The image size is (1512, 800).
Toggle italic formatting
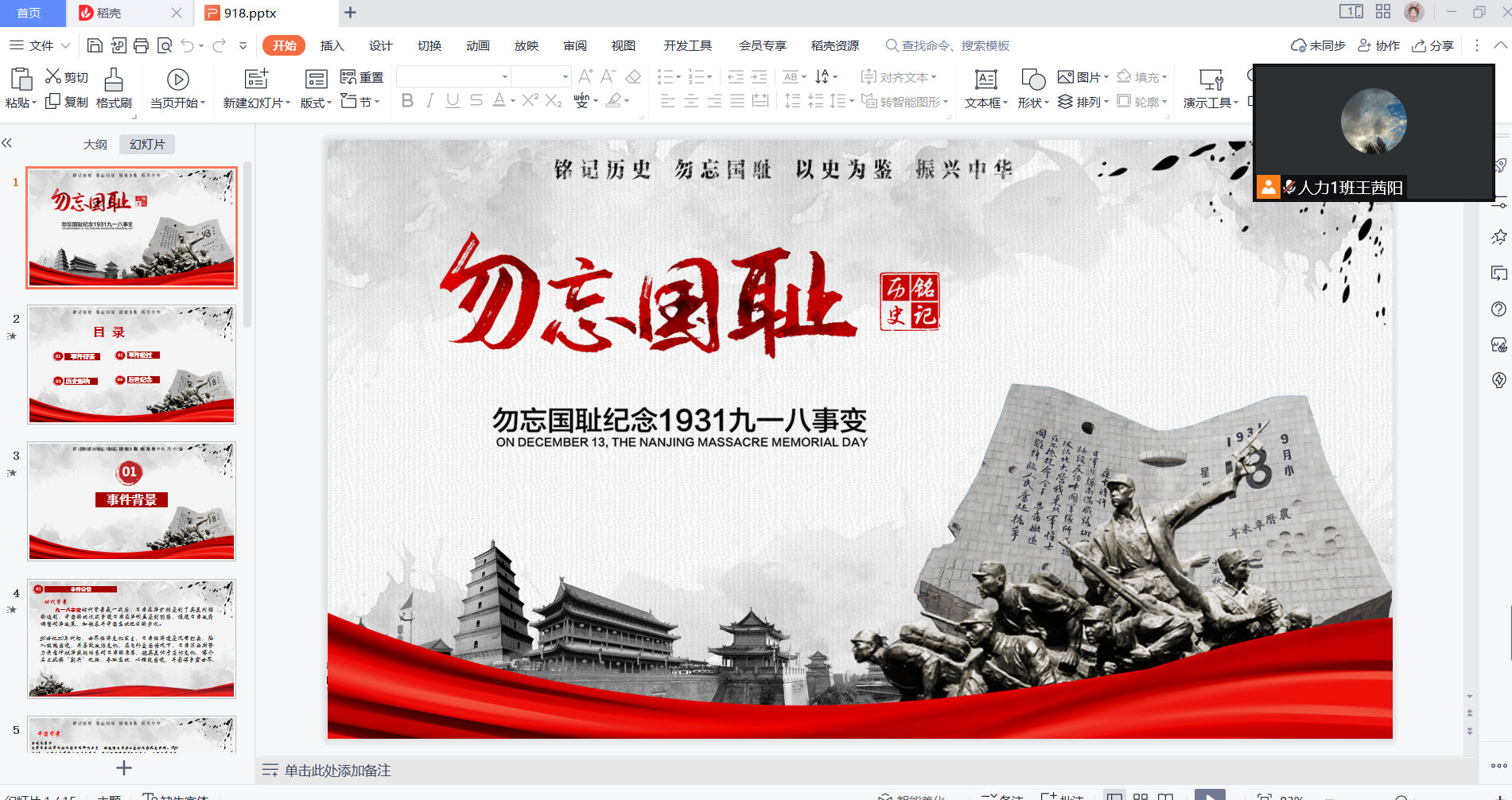pos(430,101)
